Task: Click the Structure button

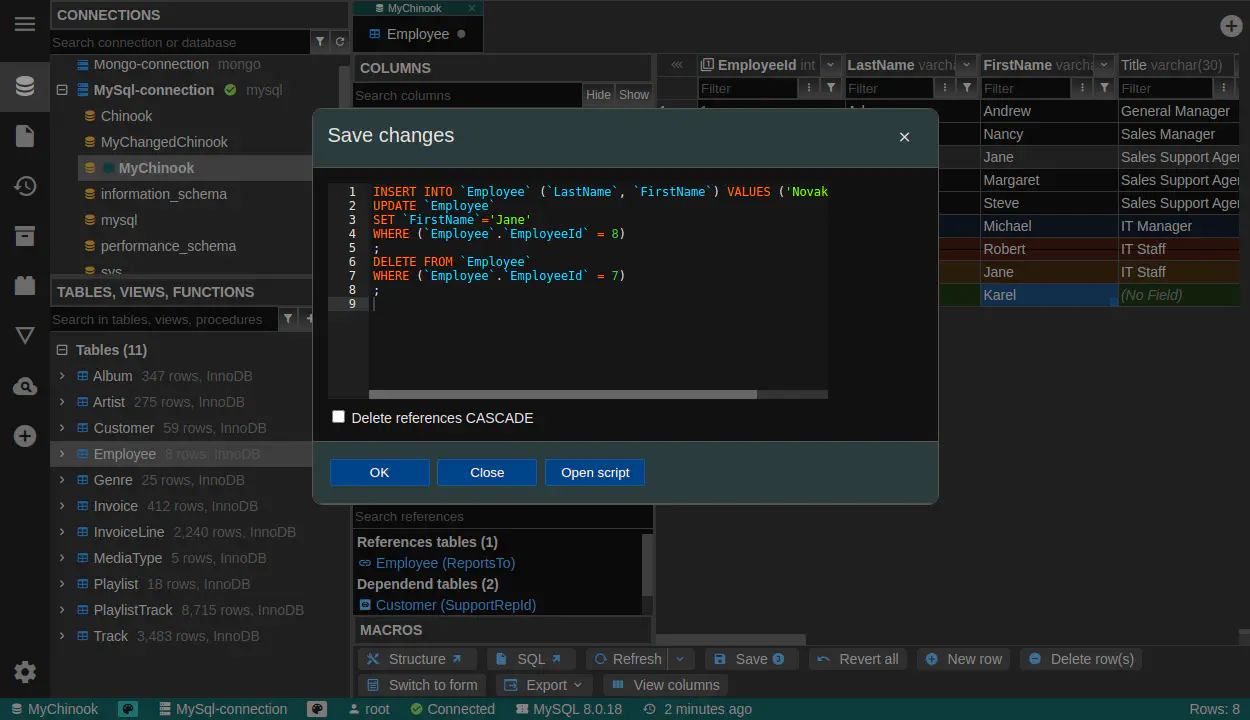Action: (x=417, y=659)
